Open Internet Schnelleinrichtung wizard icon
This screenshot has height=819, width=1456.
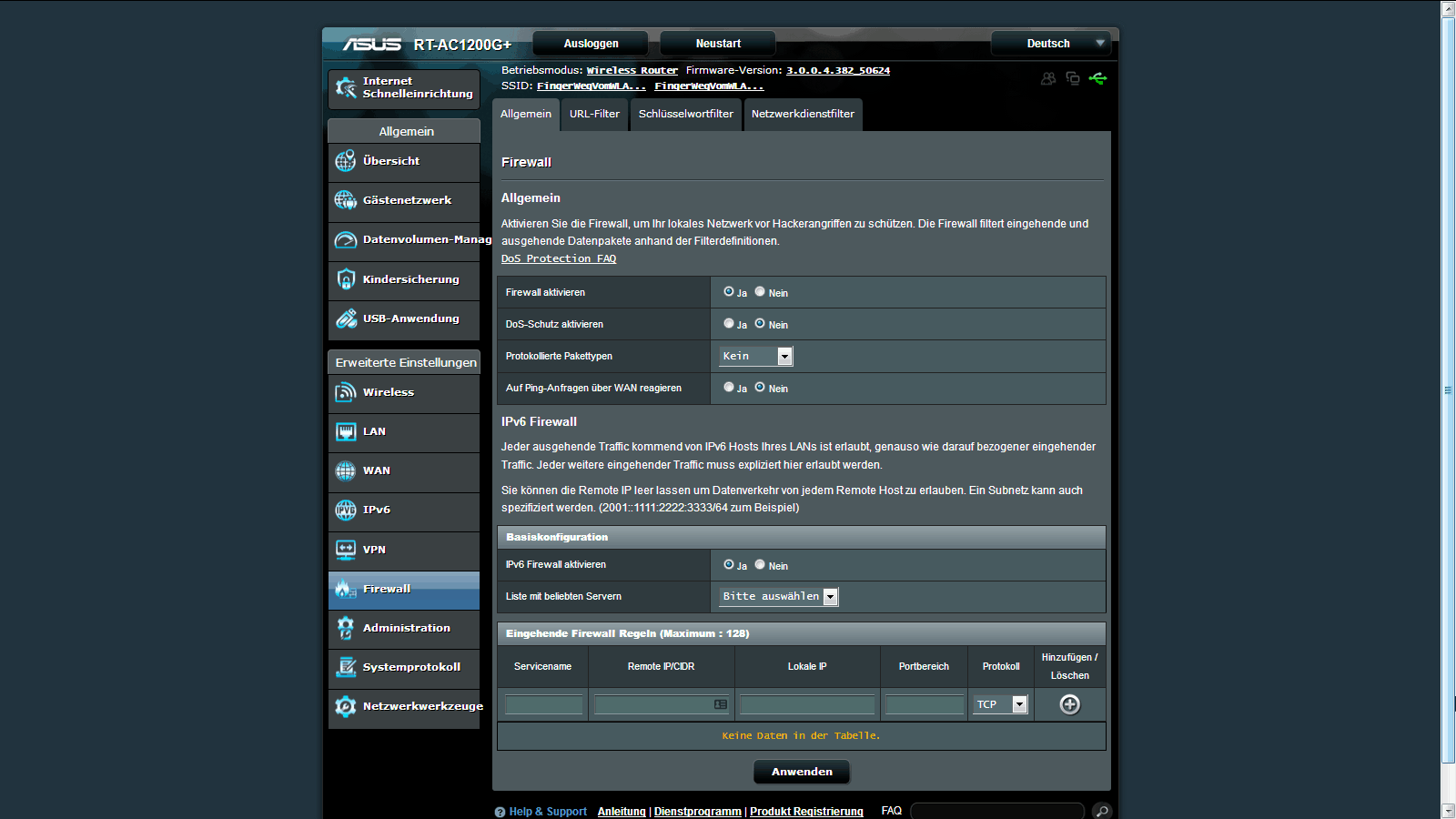pyautogui.click(x=346, y=87)
